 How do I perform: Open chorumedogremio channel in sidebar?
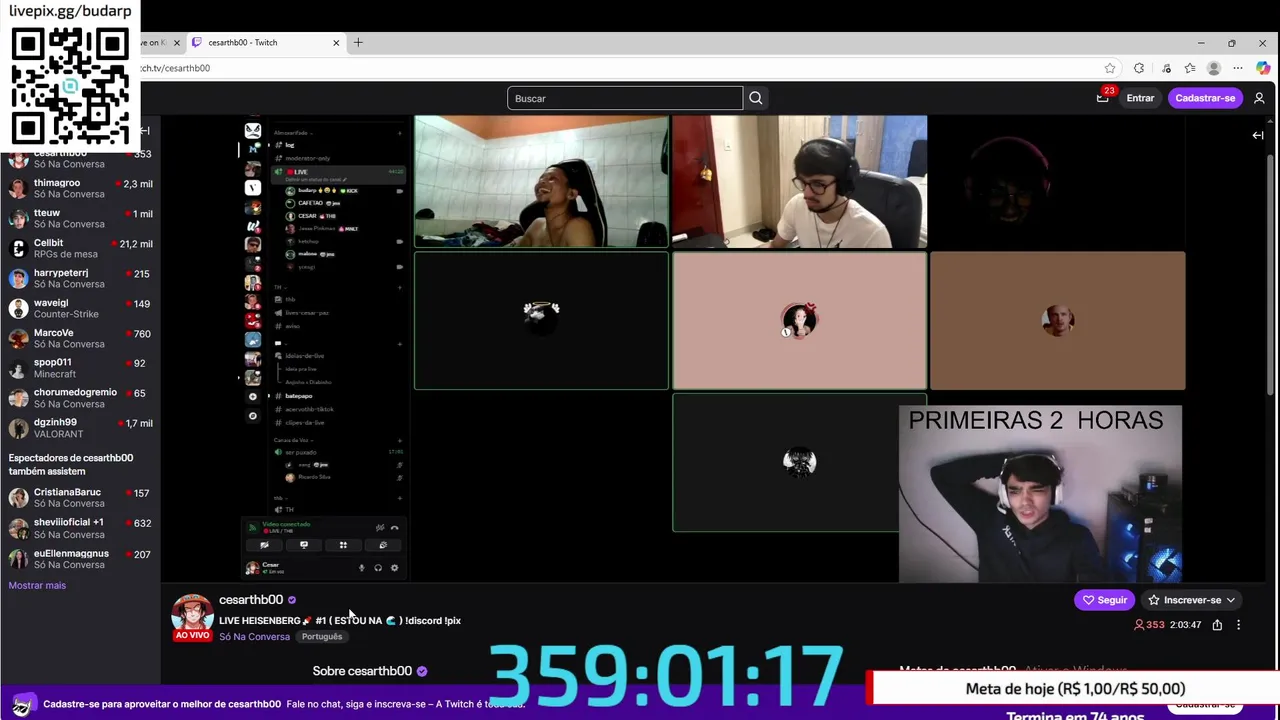(80, 399)
